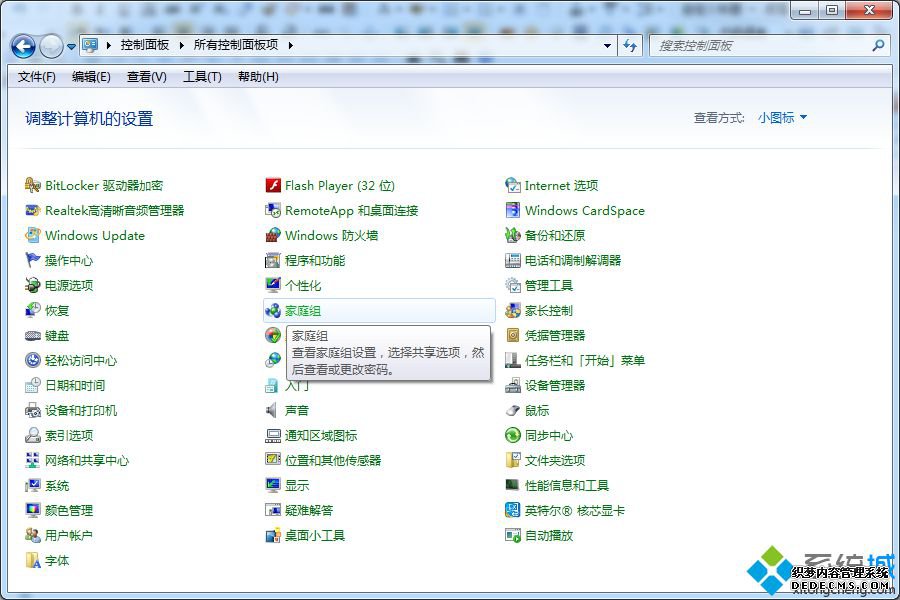The image size is (900, 600).
Task: Open the 电话和调制解调器 link
Action: point(573,261)
